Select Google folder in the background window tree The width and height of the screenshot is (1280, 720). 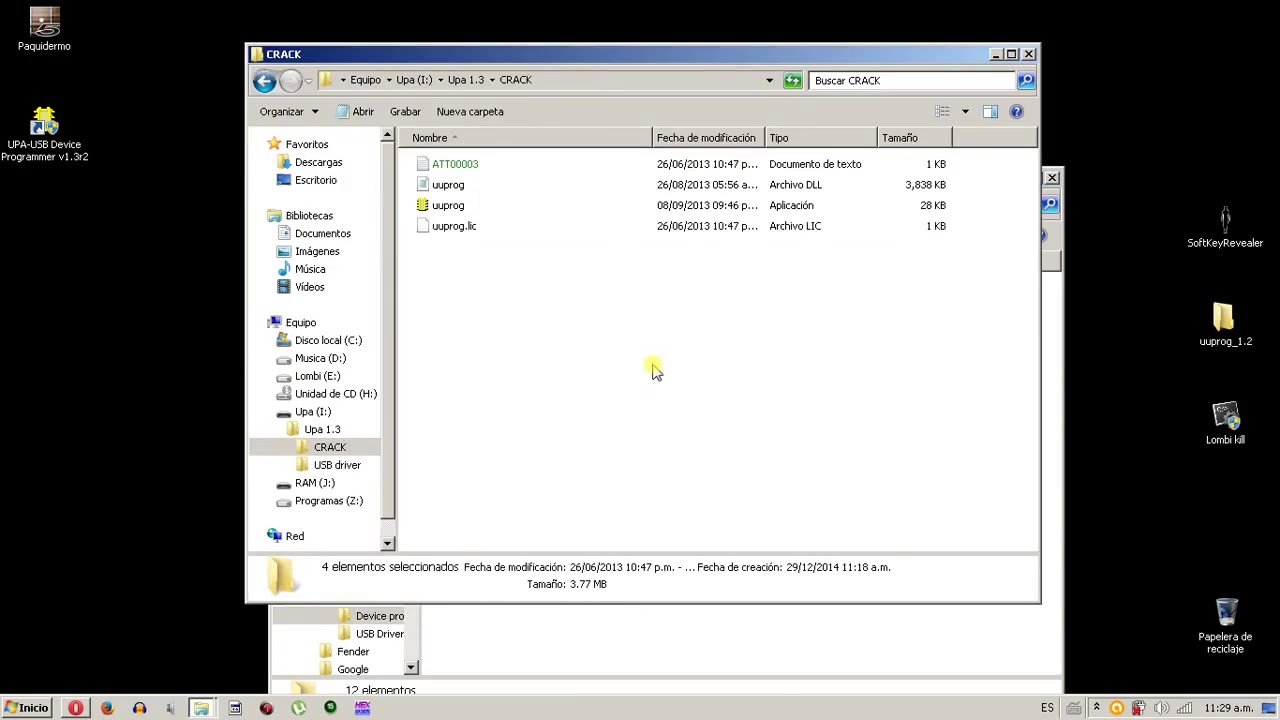[352, 670]
